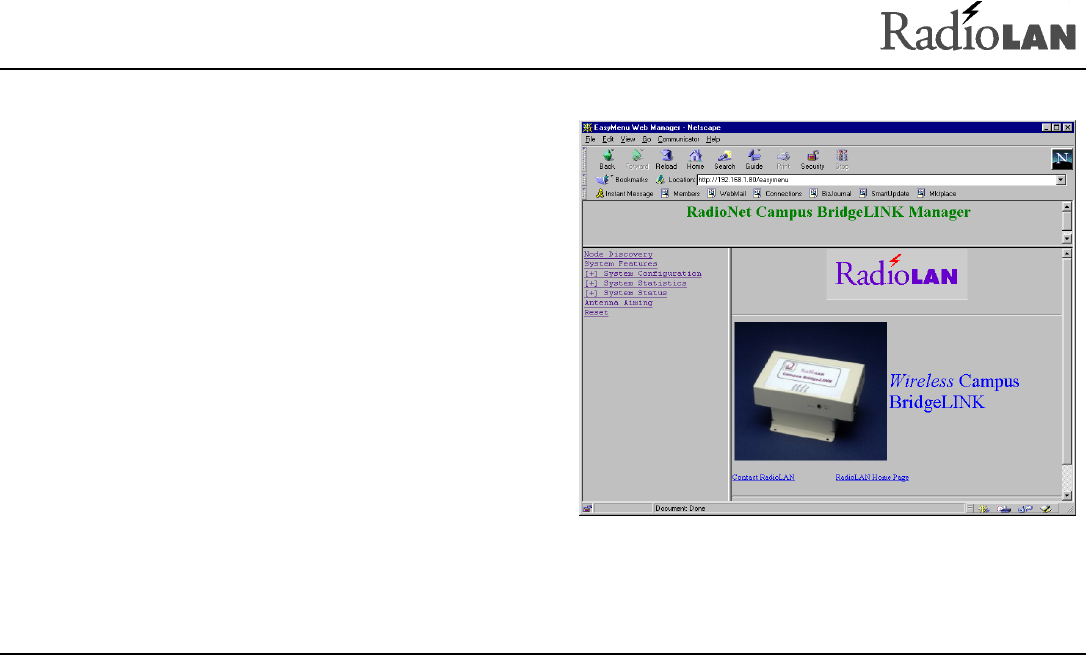Image resolution: width=1086 pixels, height=655 pixels.
Task: Click the Reset link
Action: coord(596,312)
